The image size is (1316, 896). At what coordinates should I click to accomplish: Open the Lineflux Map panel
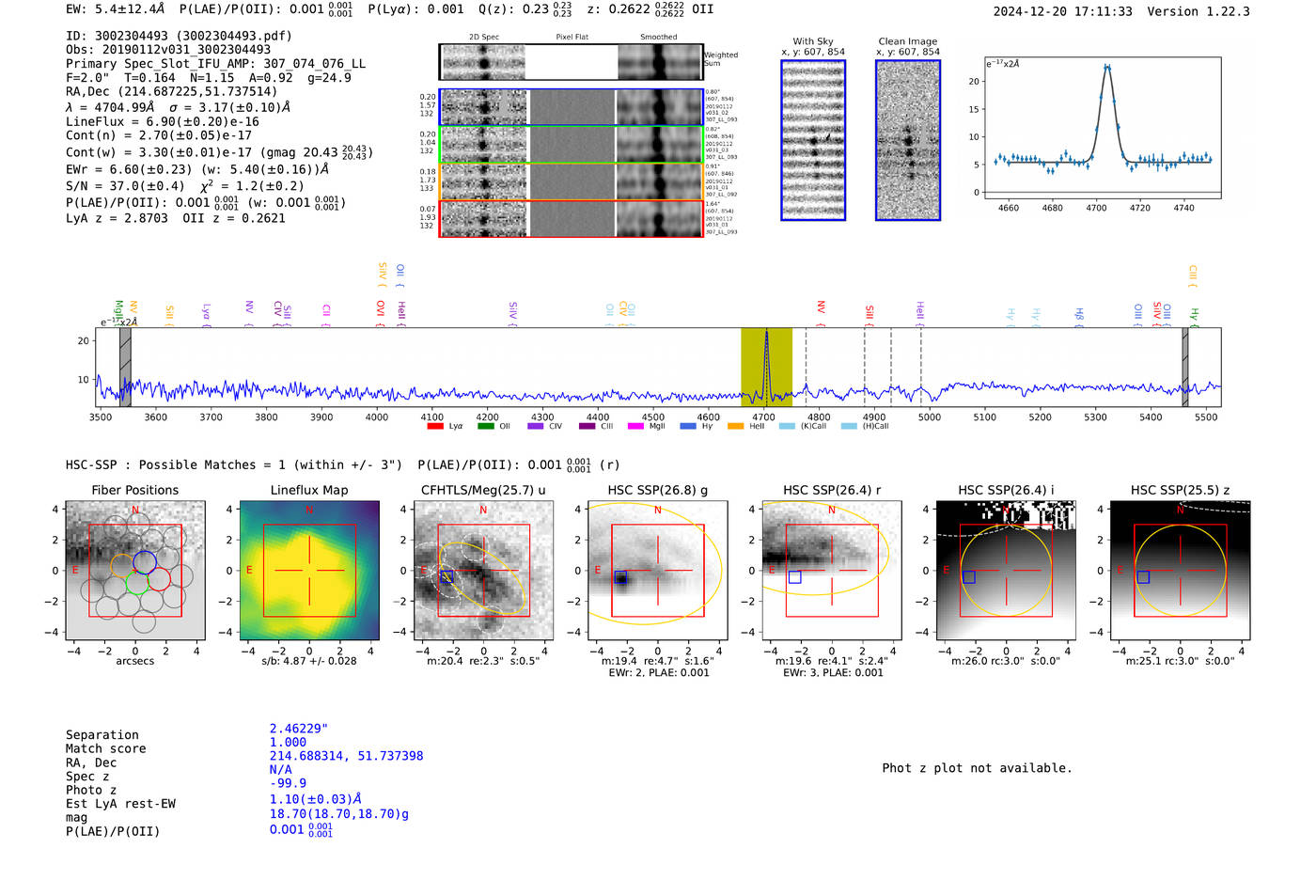point(309,570)
